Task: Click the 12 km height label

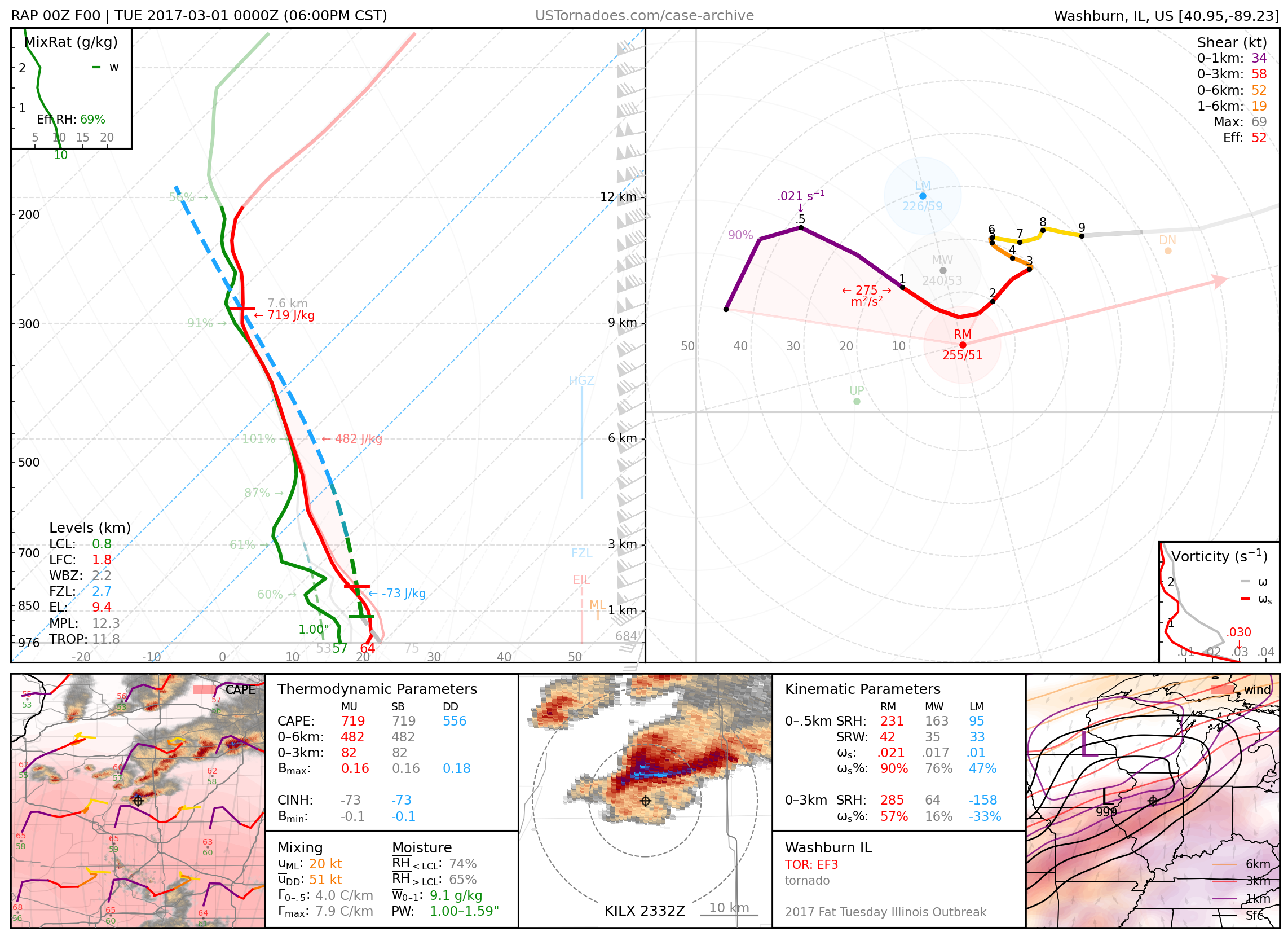Action: coord(619,197)
